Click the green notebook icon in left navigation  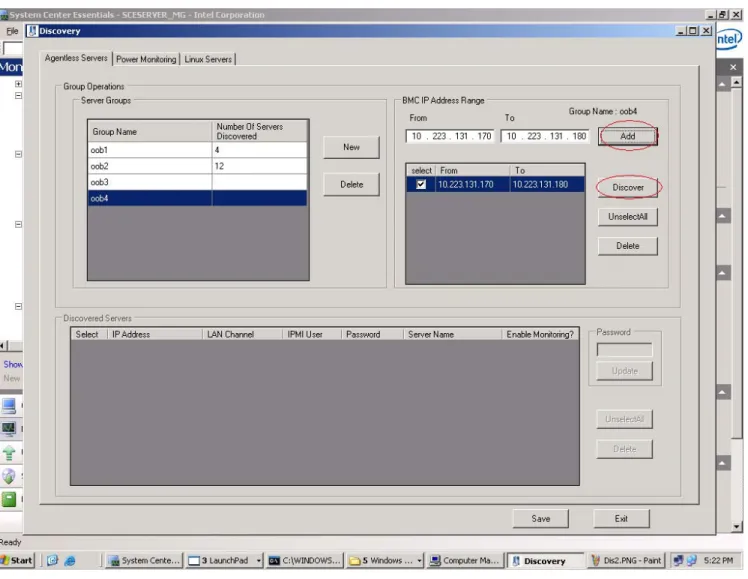pos(9,499)
